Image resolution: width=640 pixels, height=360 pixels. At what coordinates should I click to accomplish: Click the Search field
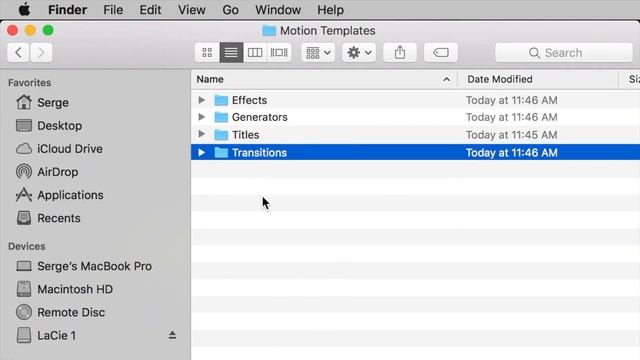(x=564, y=53)
